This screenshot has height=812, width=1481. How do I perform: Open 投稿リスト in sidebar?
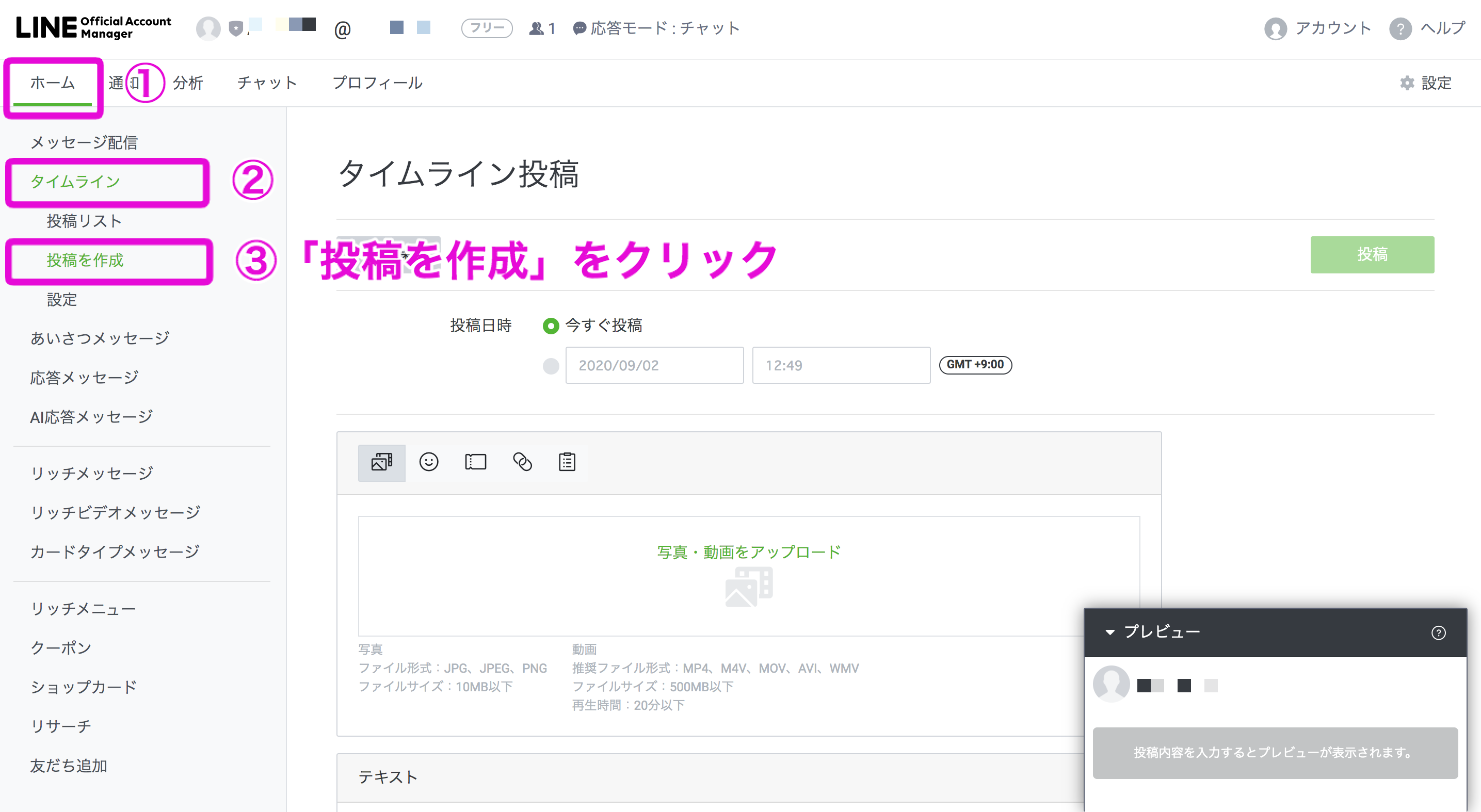tap(84, 221)
